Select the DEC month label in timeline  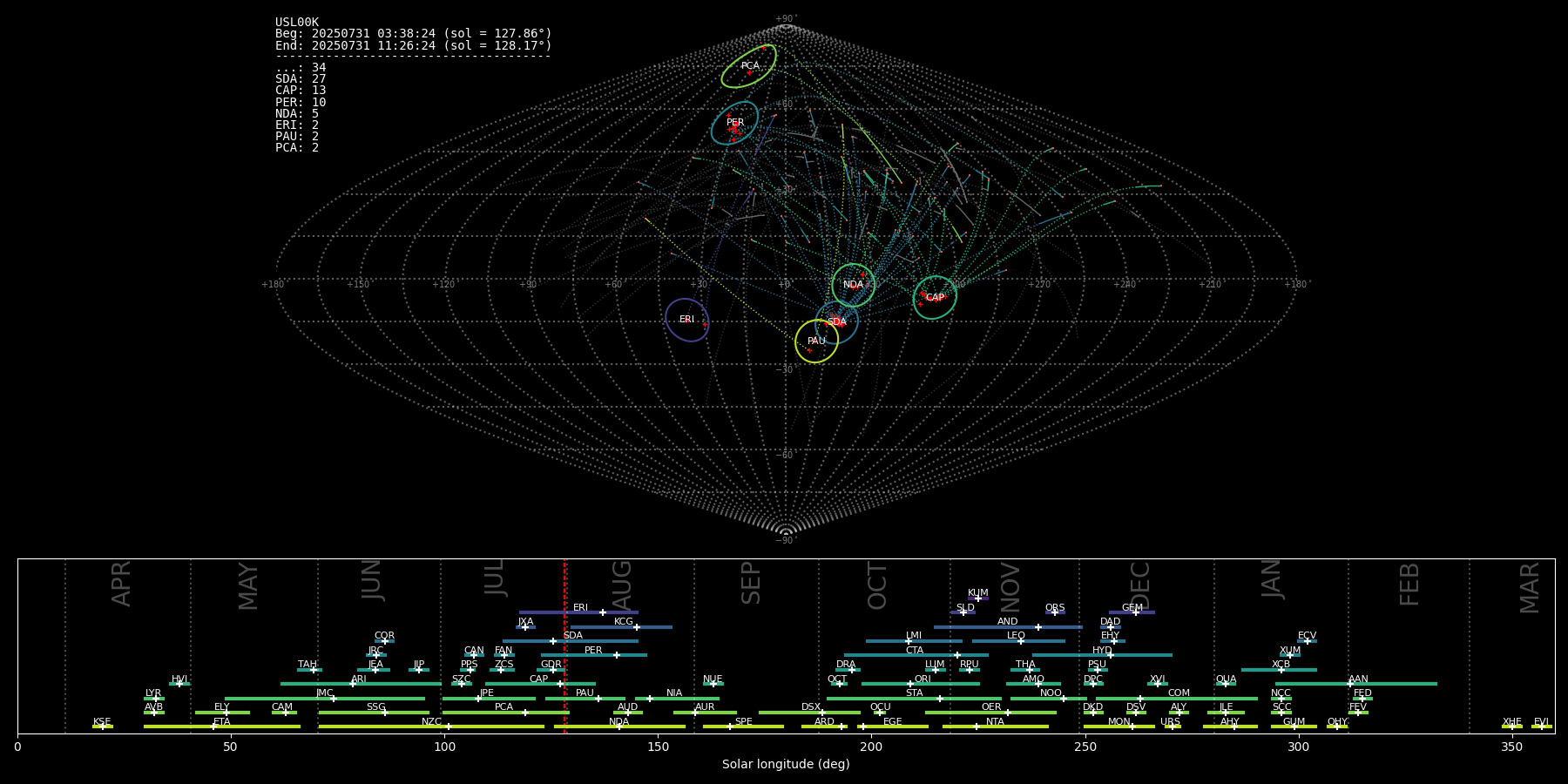tap(1139, 586)
